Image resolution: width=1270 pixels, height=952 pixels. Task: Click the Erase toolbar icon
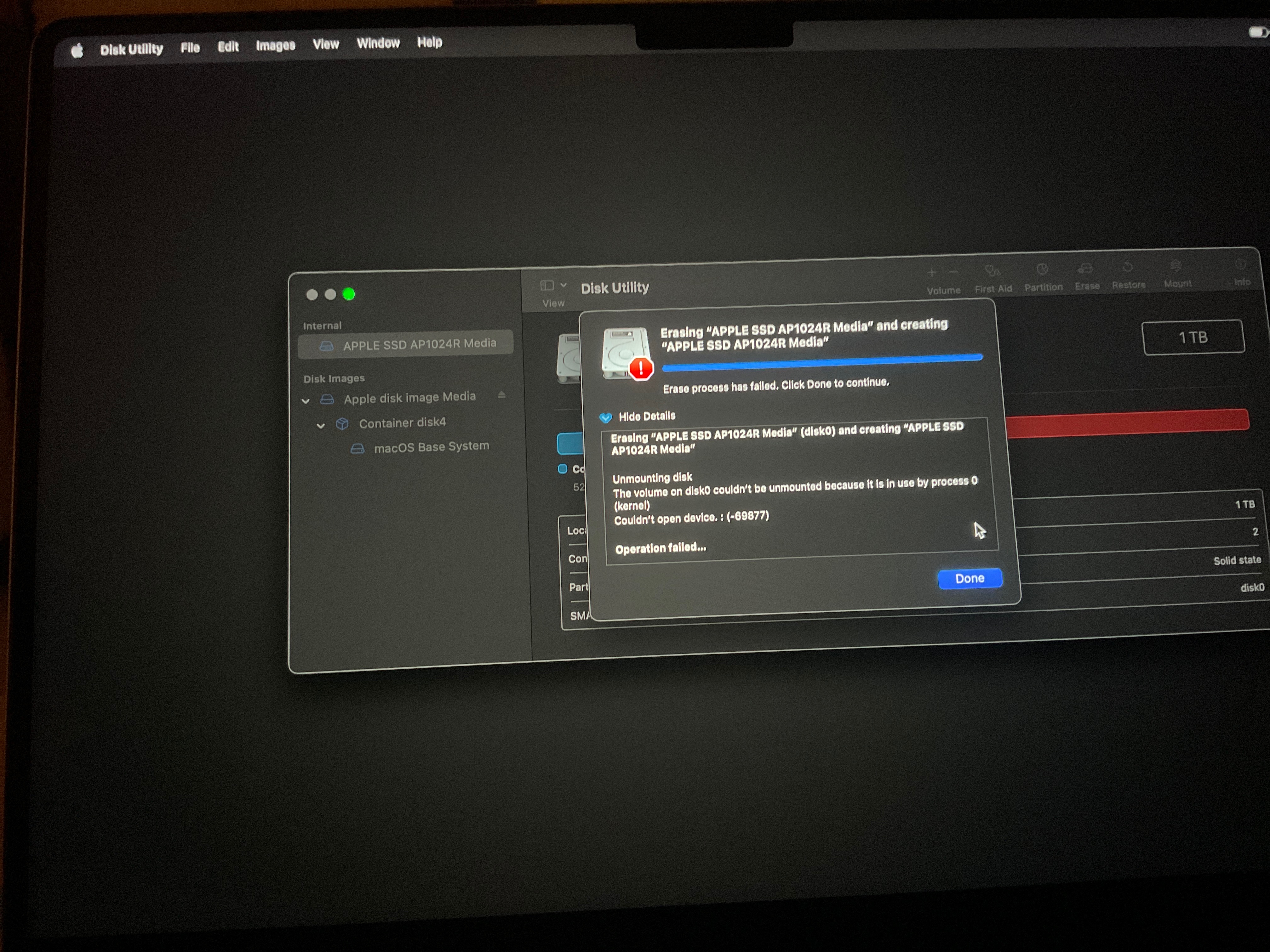1085,269
